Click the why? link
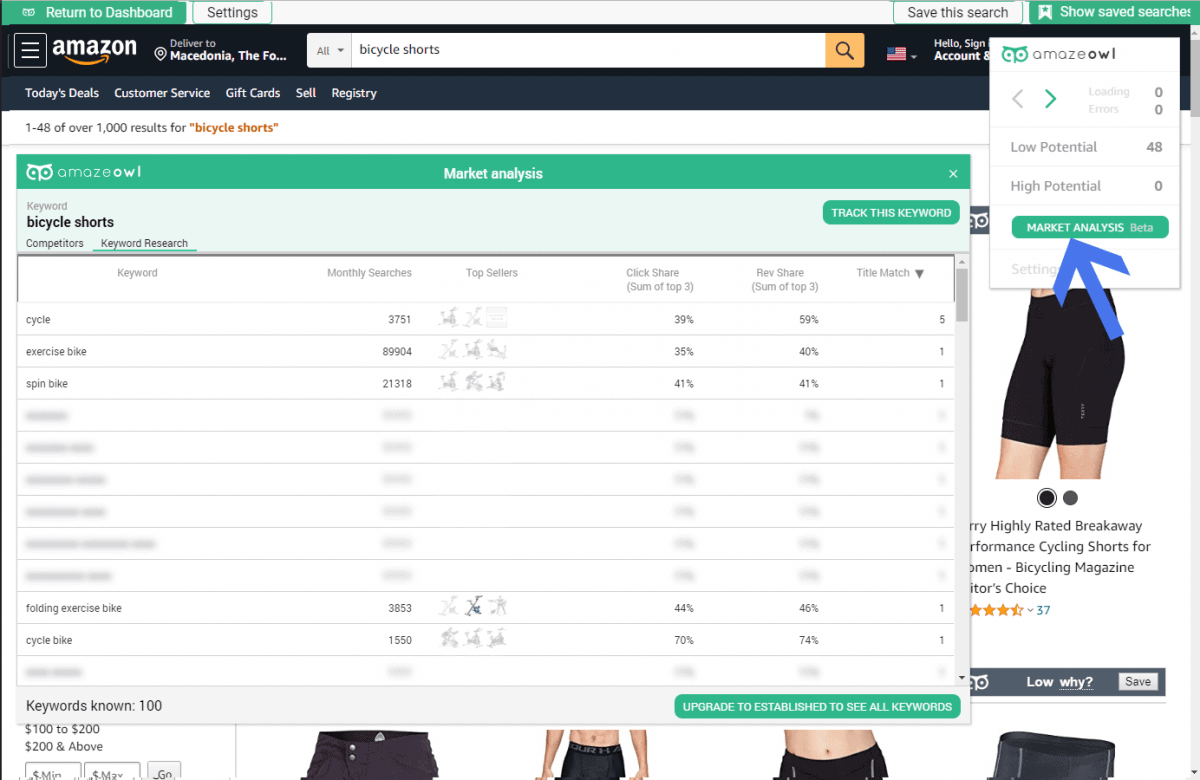The height and width of the screenshot is (780, 1200). pyautogui.click(x=1076, y=682)
